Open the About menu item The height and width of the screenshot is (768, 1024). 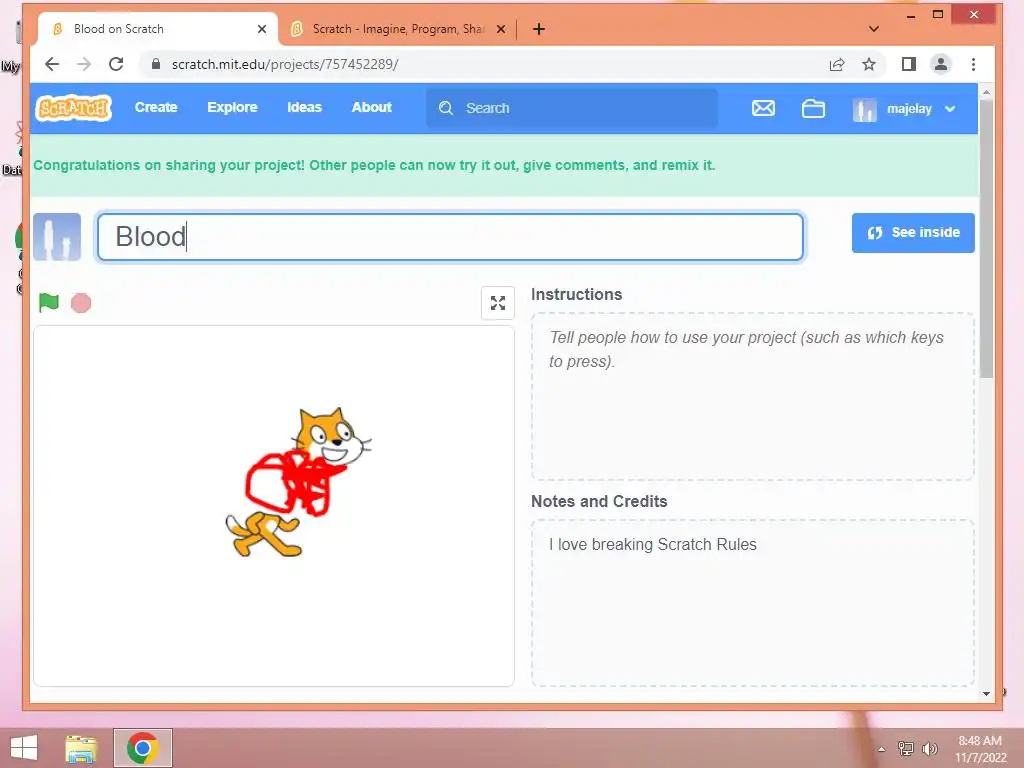tap(372, 108)
